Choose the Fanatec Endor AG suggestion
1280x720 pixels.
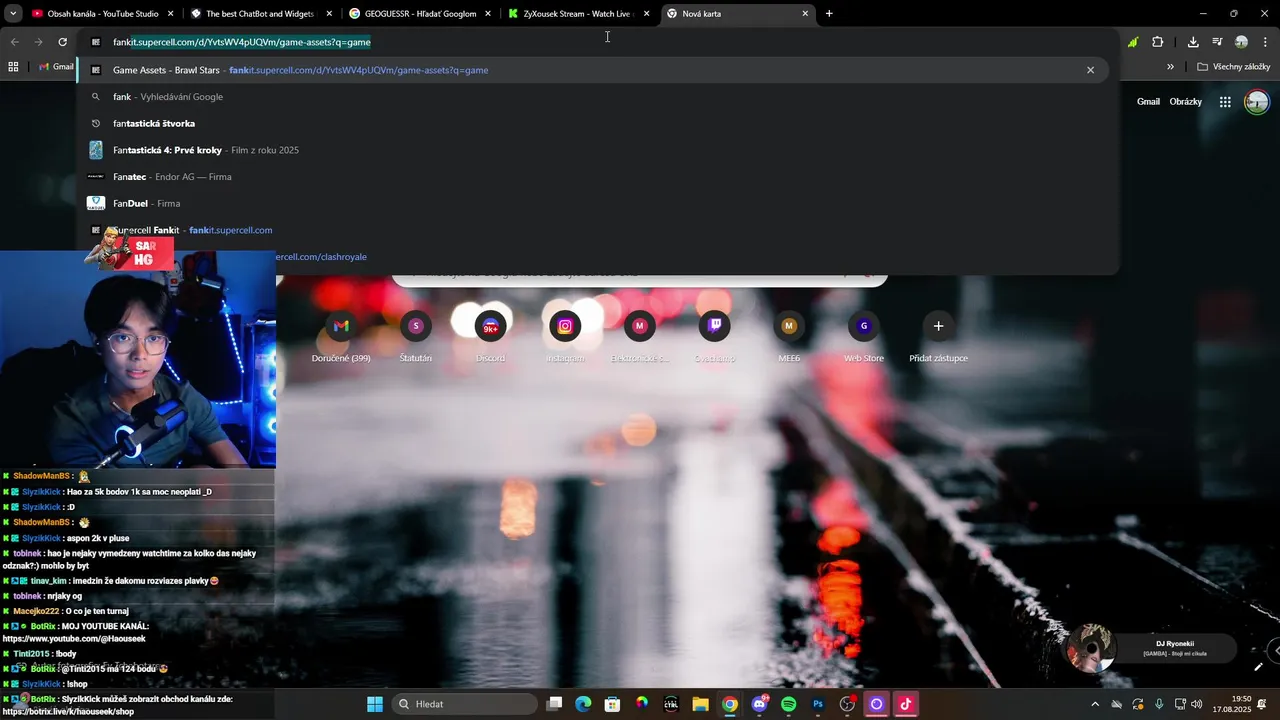595,176
